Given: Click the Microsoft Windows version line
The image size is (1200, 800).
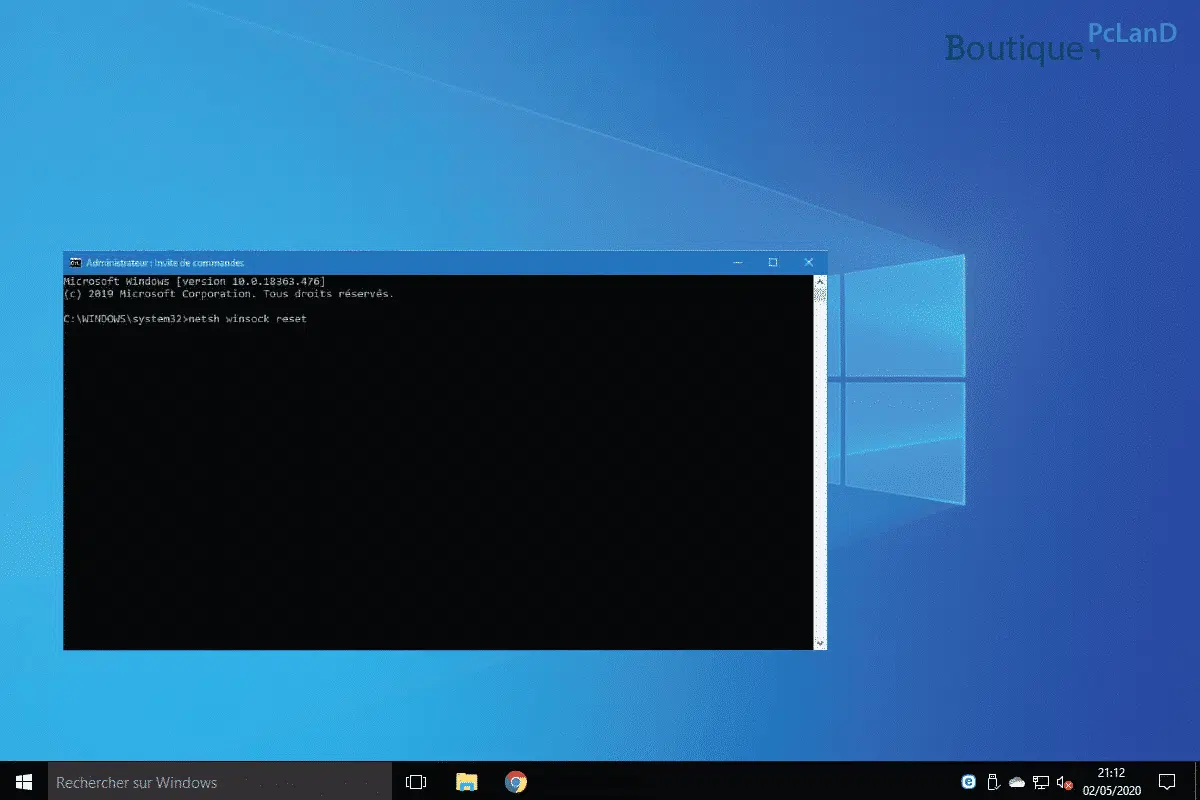Looking at the screenshot, I should tap(194, 282).
